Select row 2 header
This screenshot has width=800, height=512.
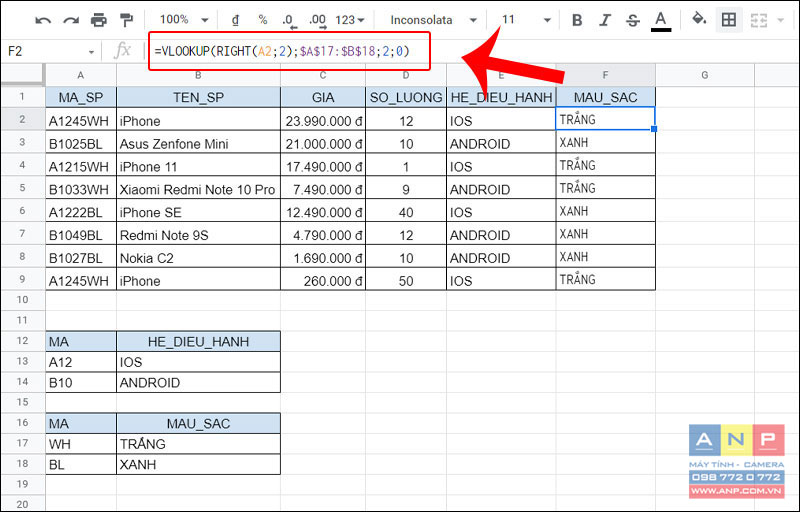tap(22, 119)
